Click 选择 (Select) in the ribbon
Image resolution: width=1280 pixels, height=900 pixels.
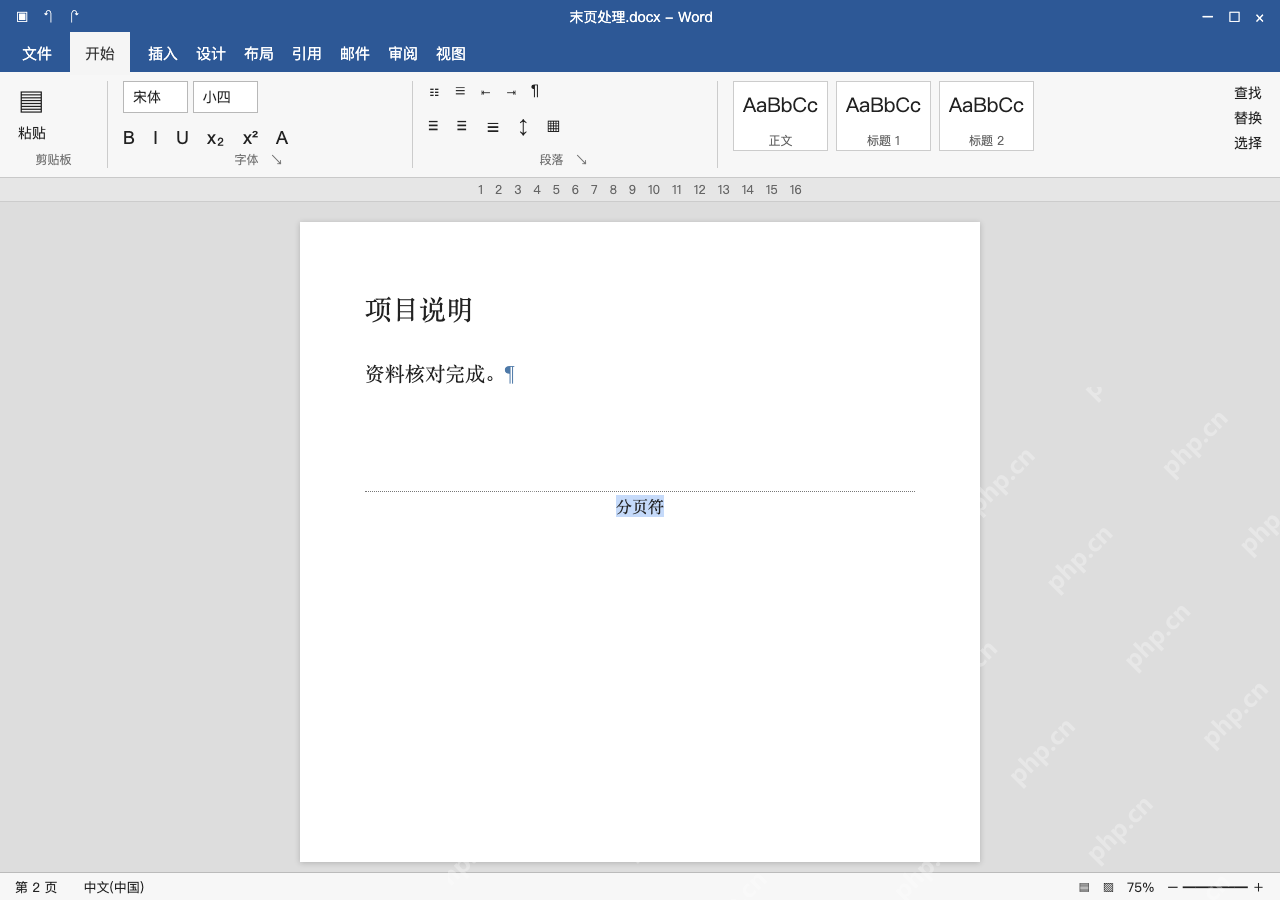click(x=1247, y=143)
